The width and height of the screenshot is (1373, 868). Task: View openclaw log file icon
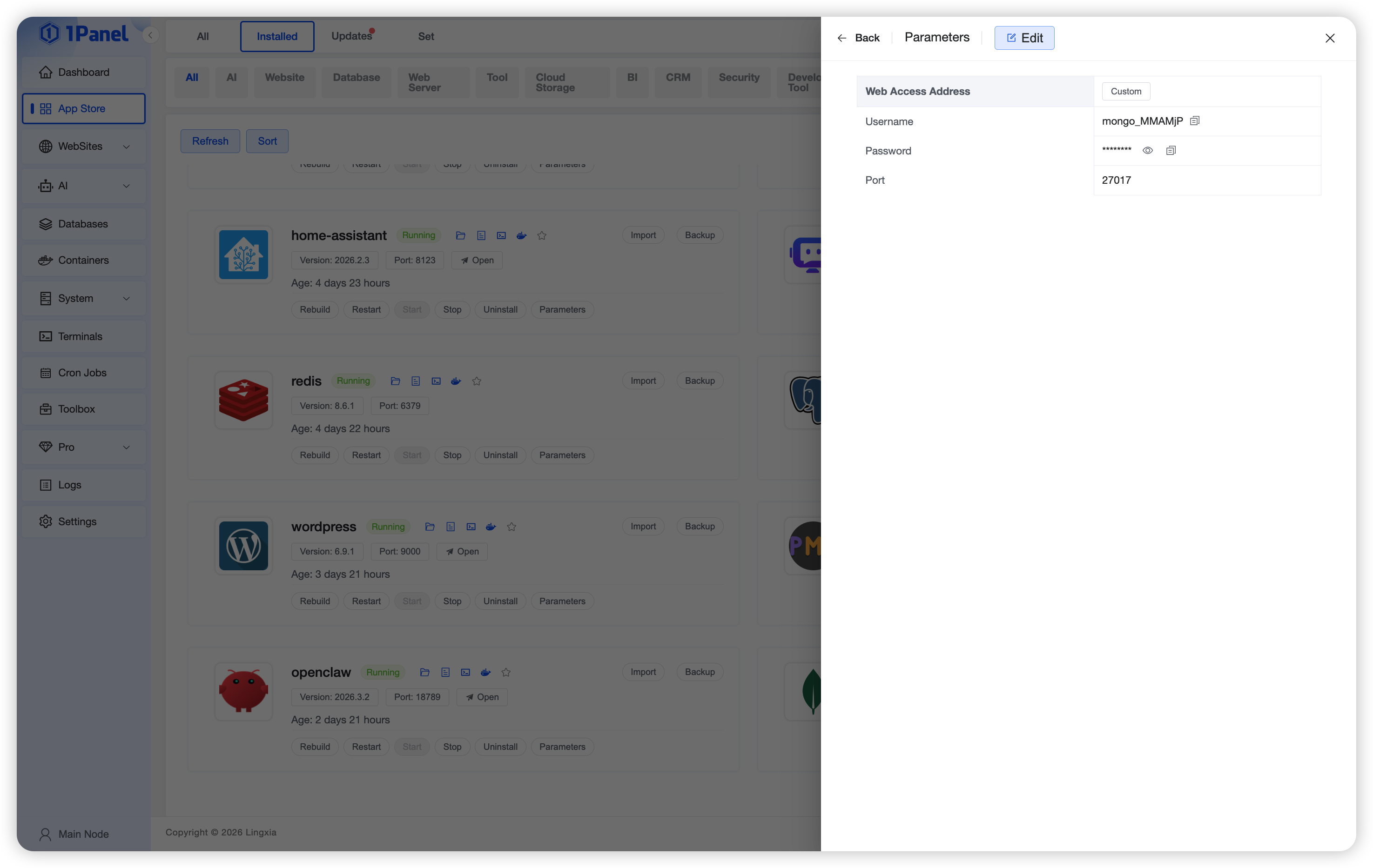coord(445,673)
